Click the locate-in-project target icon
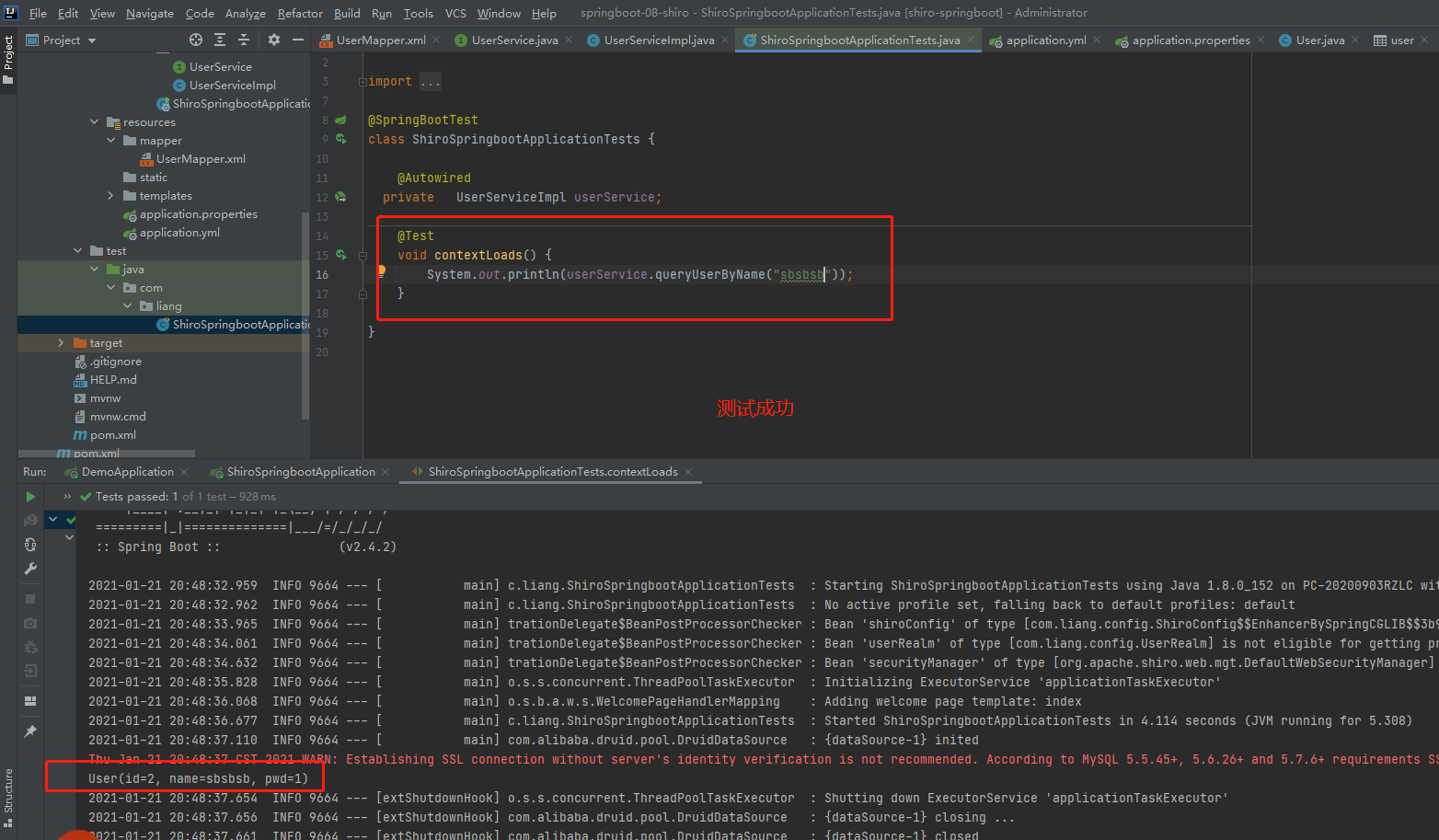 tap(196, 40)
